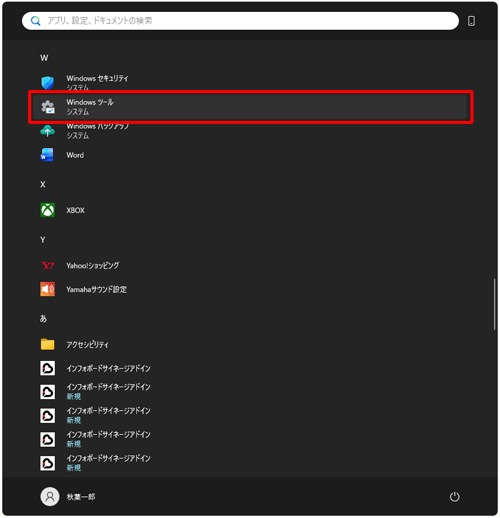Launch Word from the app list

[249, 155]
